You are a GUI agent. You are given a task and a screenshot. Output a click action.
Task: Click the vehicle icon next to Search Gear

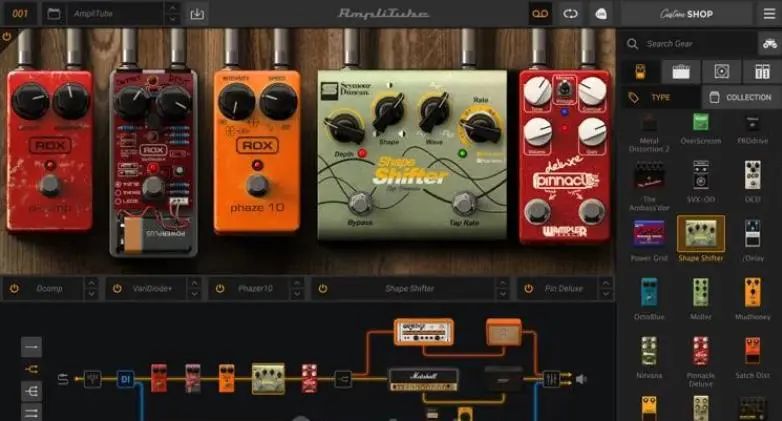[770, 44]
